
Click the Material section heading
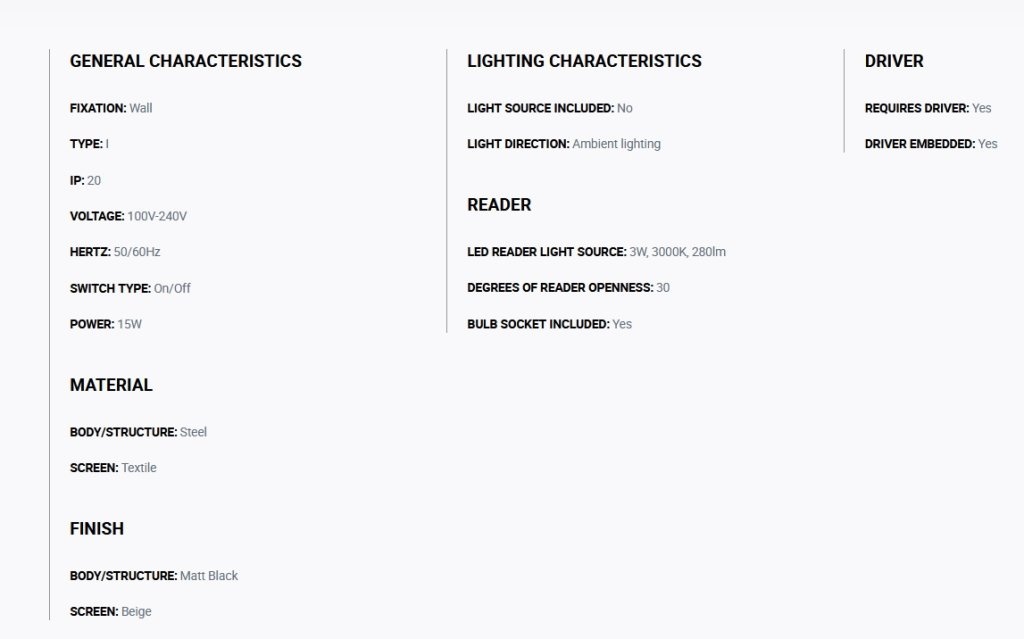tap(111, 385)
